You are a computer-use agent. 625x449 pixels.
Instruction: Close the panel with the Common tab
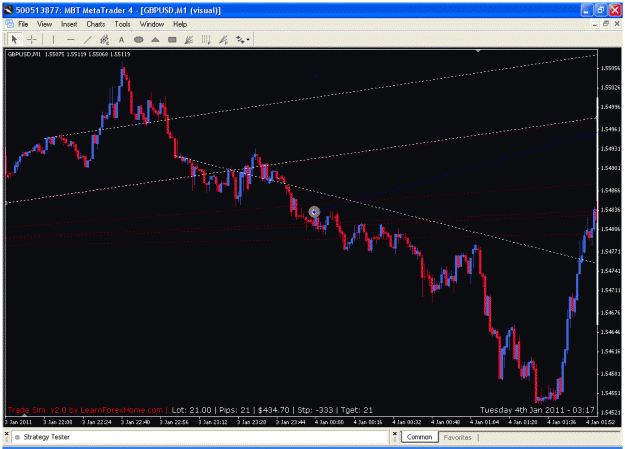pos(395,433)
